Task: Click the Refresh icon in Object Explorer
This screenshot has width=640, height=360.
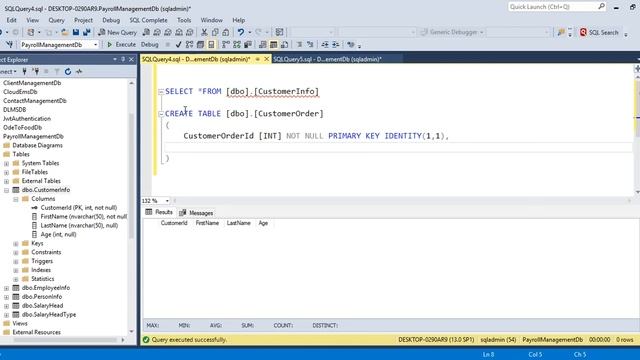Action: coord(68,71)
